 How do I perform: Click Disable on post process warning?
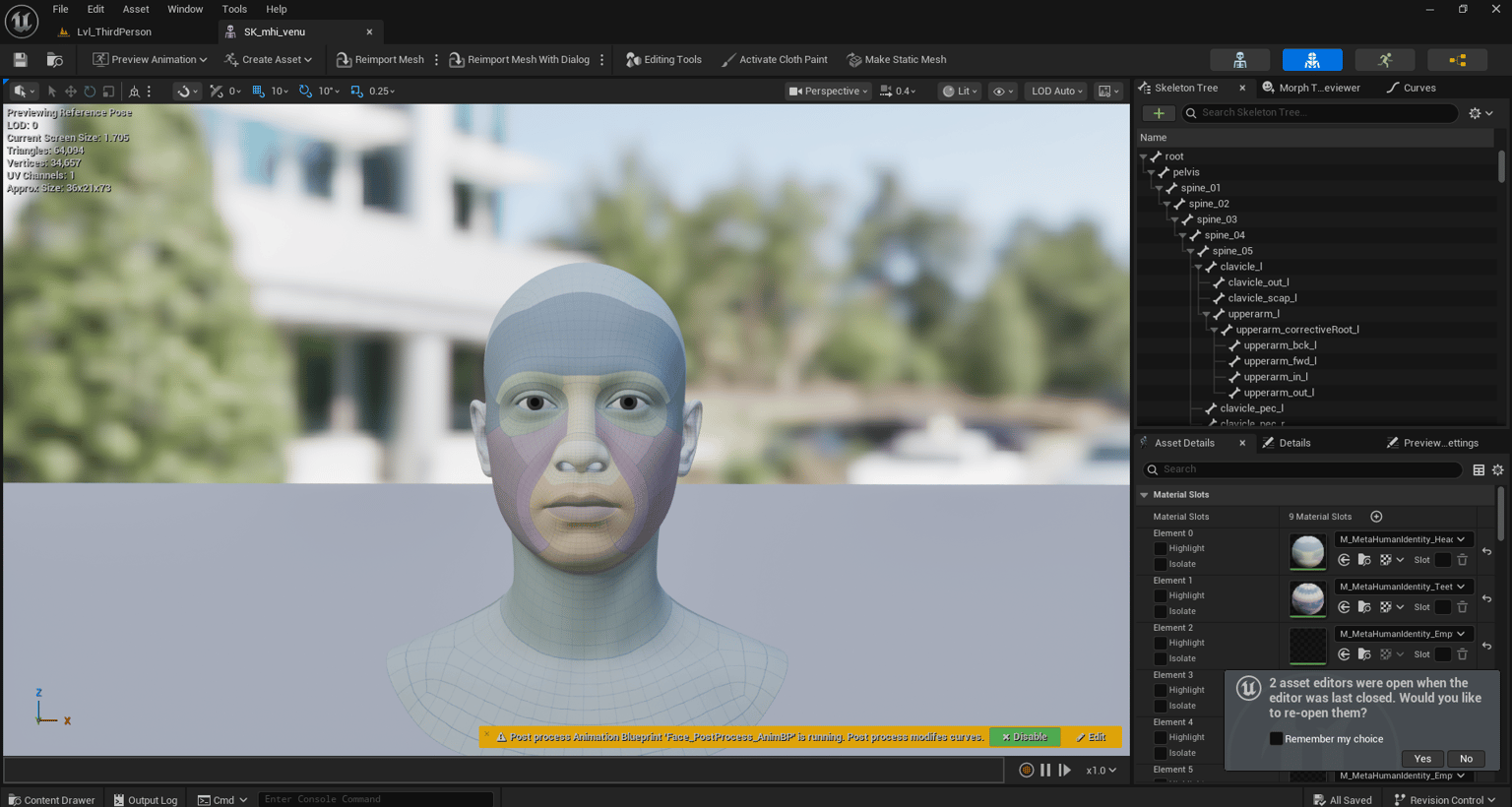pyautogui.click(x=1025, y=737)
